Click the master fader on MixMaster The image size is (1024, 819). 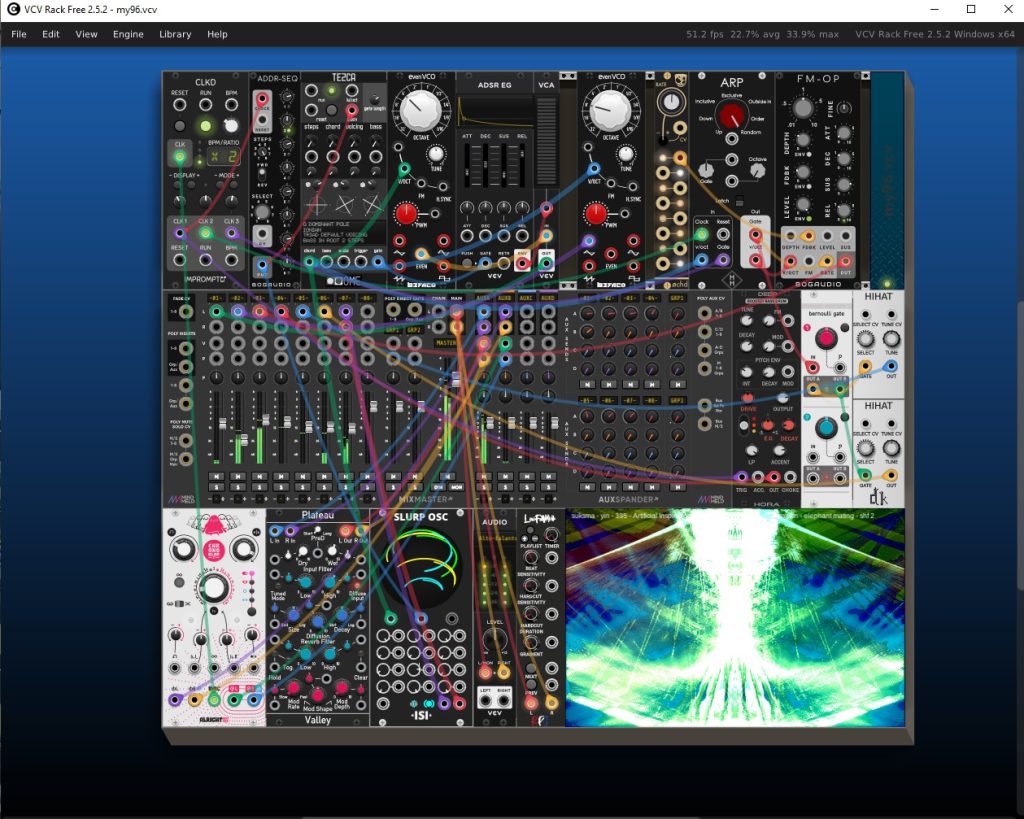pos(456,379)
